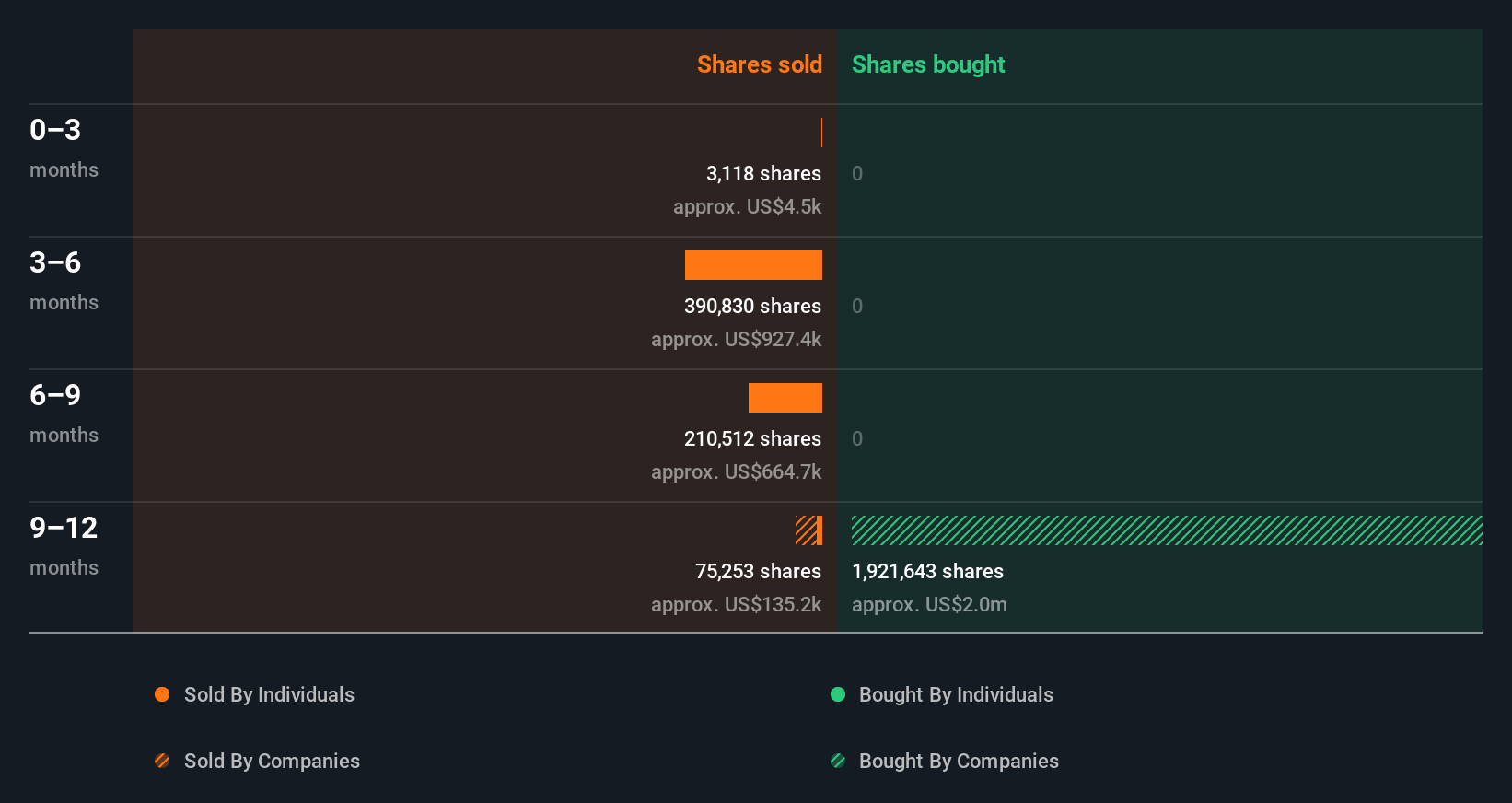The height and width of the screenshot is (803, 1512).
Task: Click the solid orange 9–12 months individuals-sold bar
Action: pyautogui.click(x=820, y=530)
